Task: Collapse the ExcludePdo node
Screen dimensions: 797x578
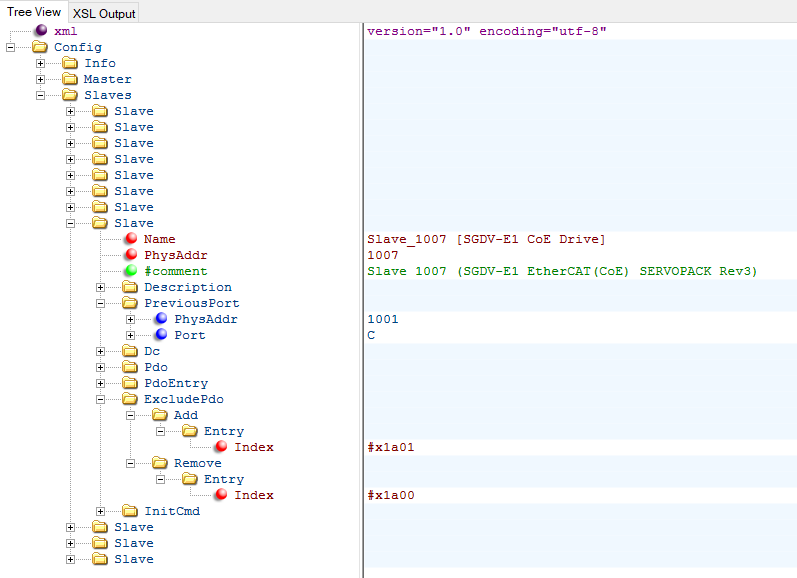Action: point(101,399)
